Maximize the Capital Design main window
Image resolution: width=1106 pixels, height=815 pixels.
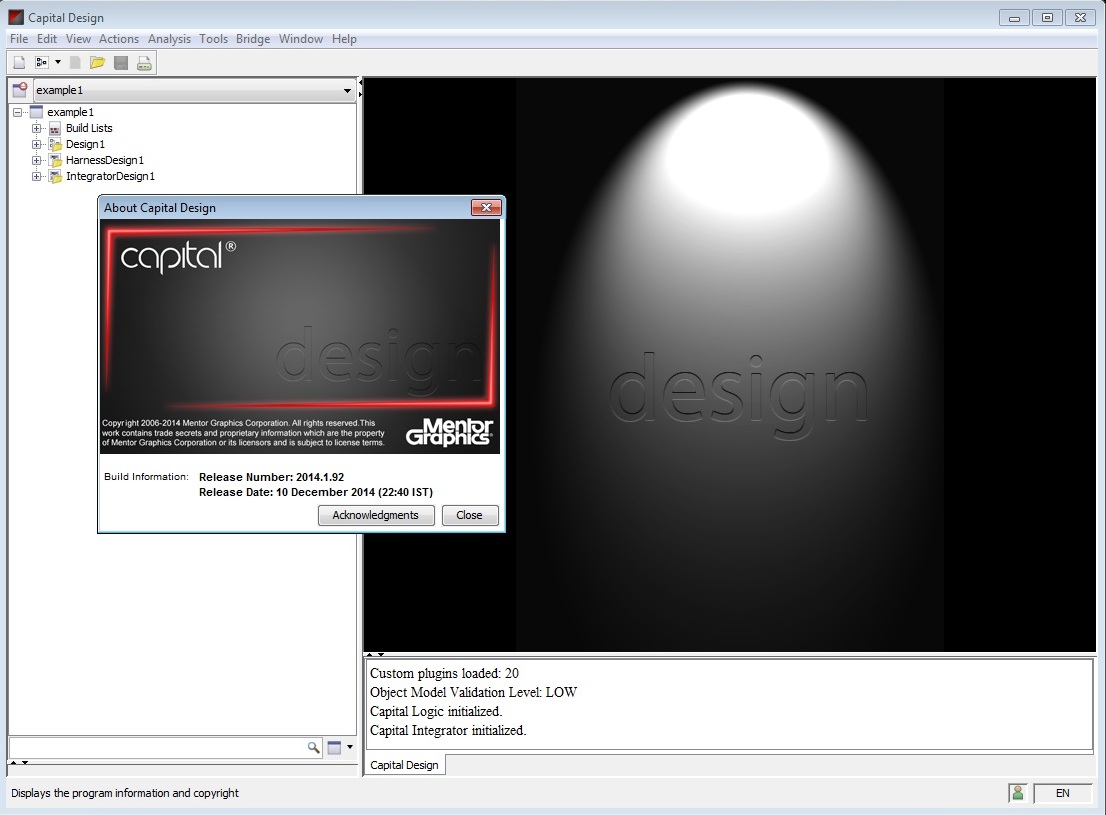(1047, 18)
